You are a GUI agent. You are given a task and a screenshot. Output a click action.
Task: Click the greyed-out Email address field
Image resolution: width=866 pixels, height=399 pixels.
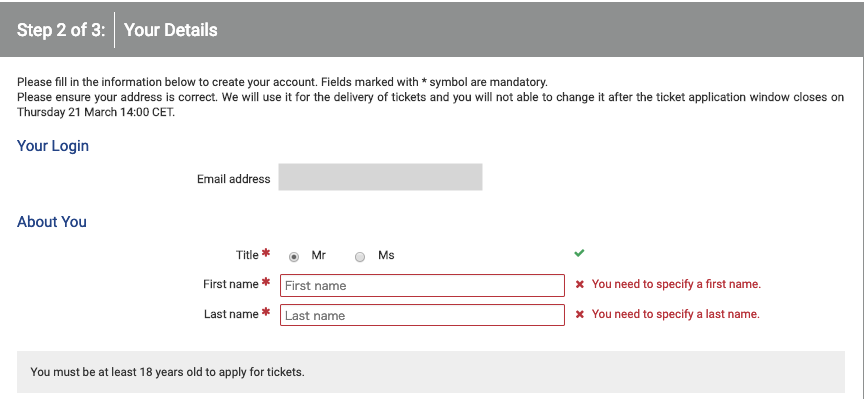(x=380, y=177)
